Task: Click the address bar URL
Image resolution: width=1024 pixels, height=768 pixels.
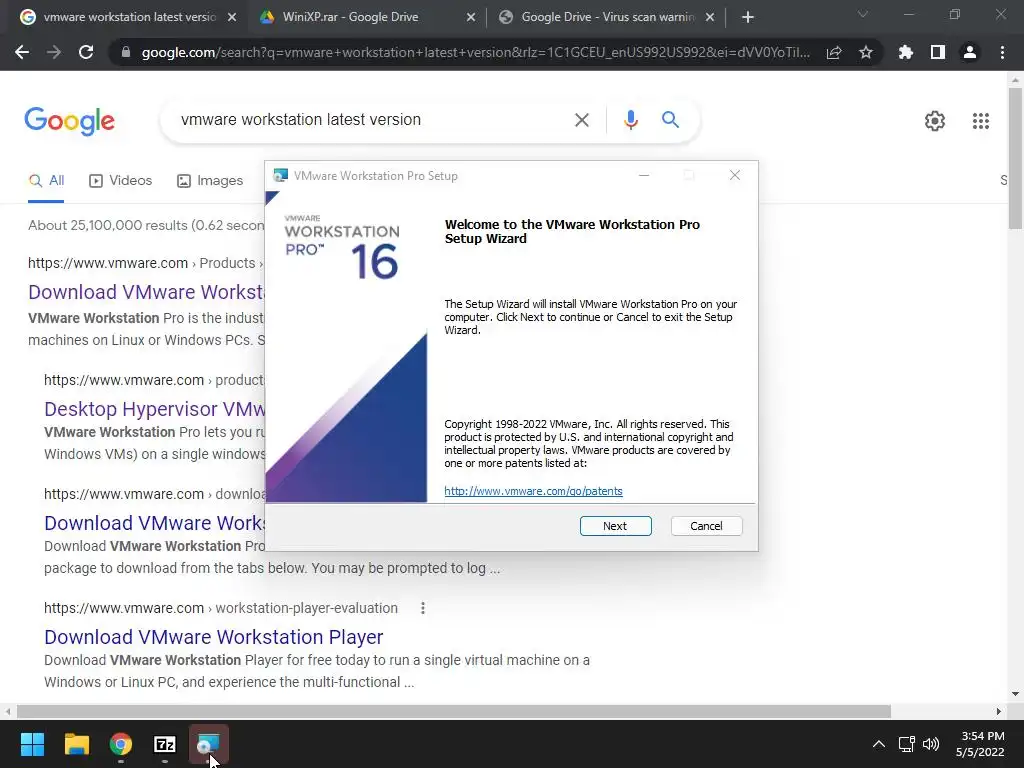Action: point(475,52)
